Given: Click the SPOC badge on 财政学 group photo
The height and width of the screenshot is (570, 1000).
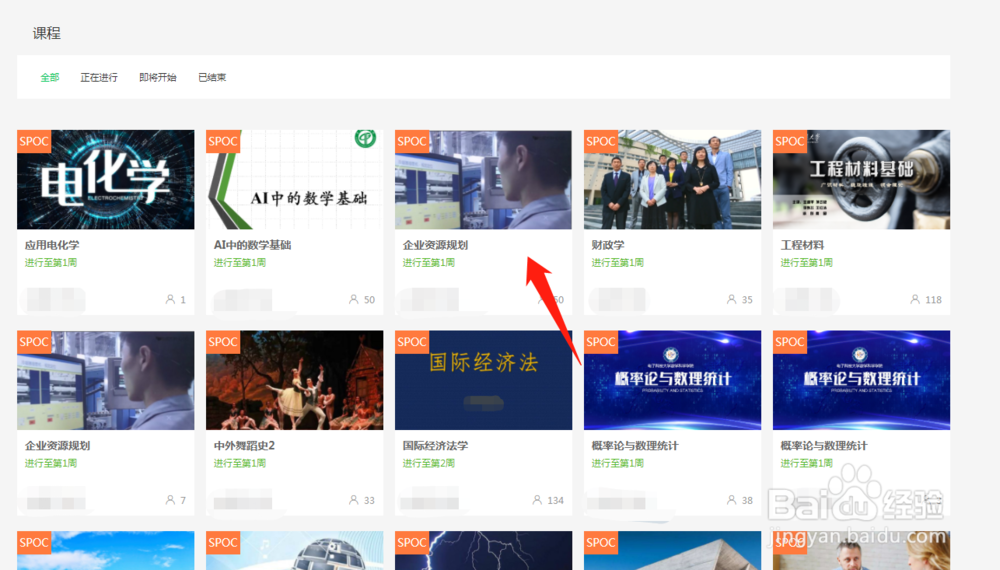Looking at the screenshot, I should [601, 142].
